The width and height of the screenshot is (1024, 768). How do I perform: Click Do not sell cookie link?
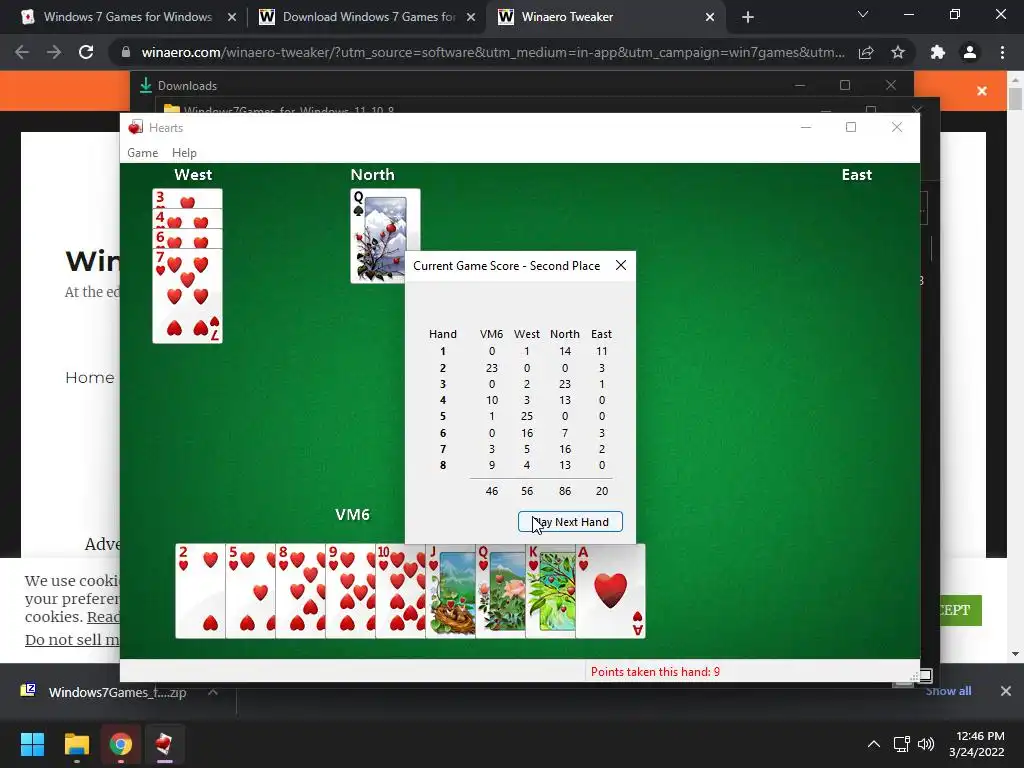tap(72, 640)
